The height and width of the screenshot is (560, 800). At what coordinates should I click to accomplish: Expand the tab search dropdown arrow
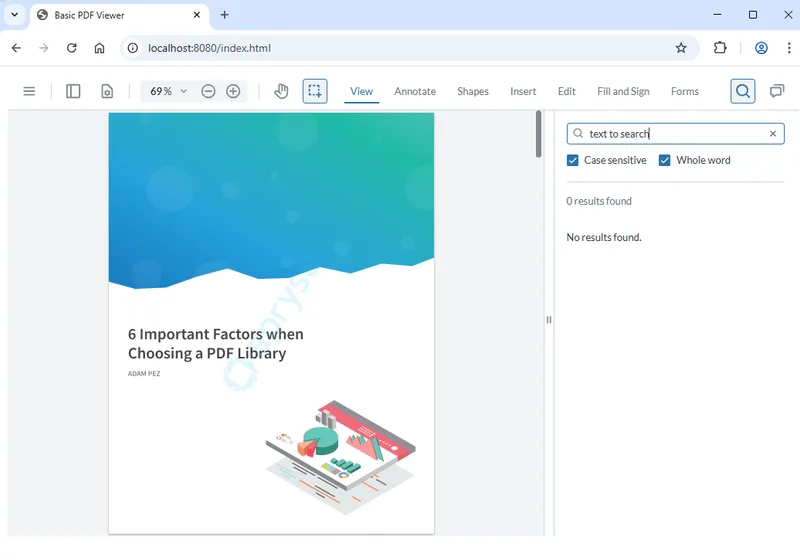tap(14, 15)
